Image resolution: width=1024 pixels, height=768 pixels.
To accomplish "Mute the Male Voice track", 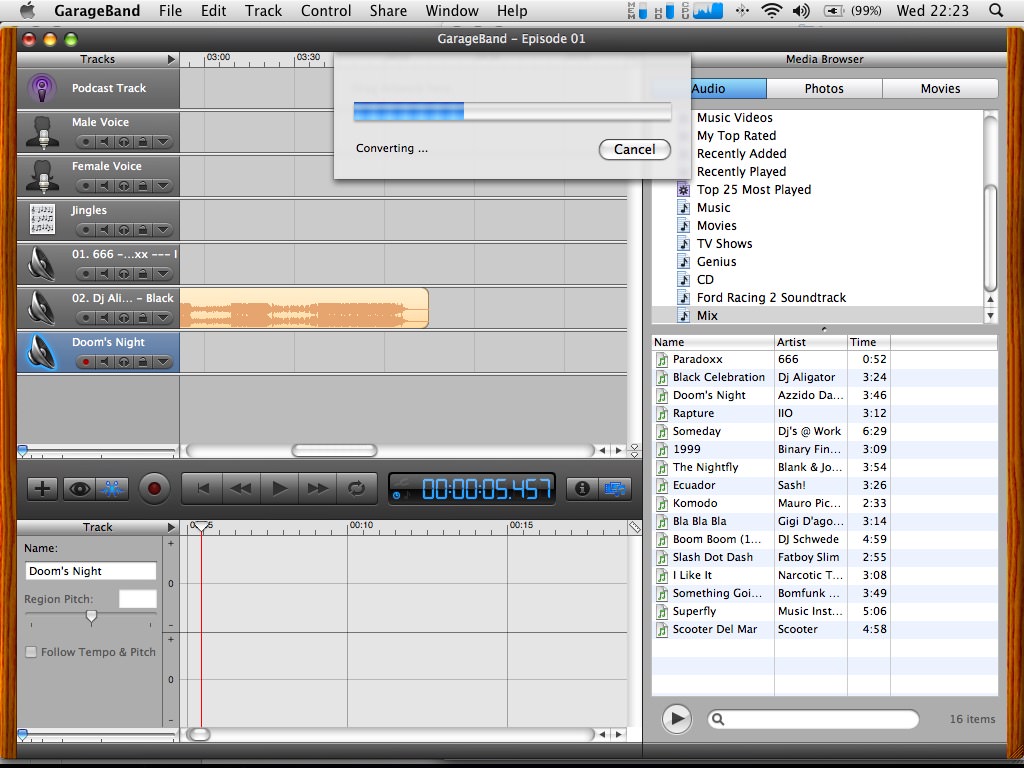I will [104, 142].
